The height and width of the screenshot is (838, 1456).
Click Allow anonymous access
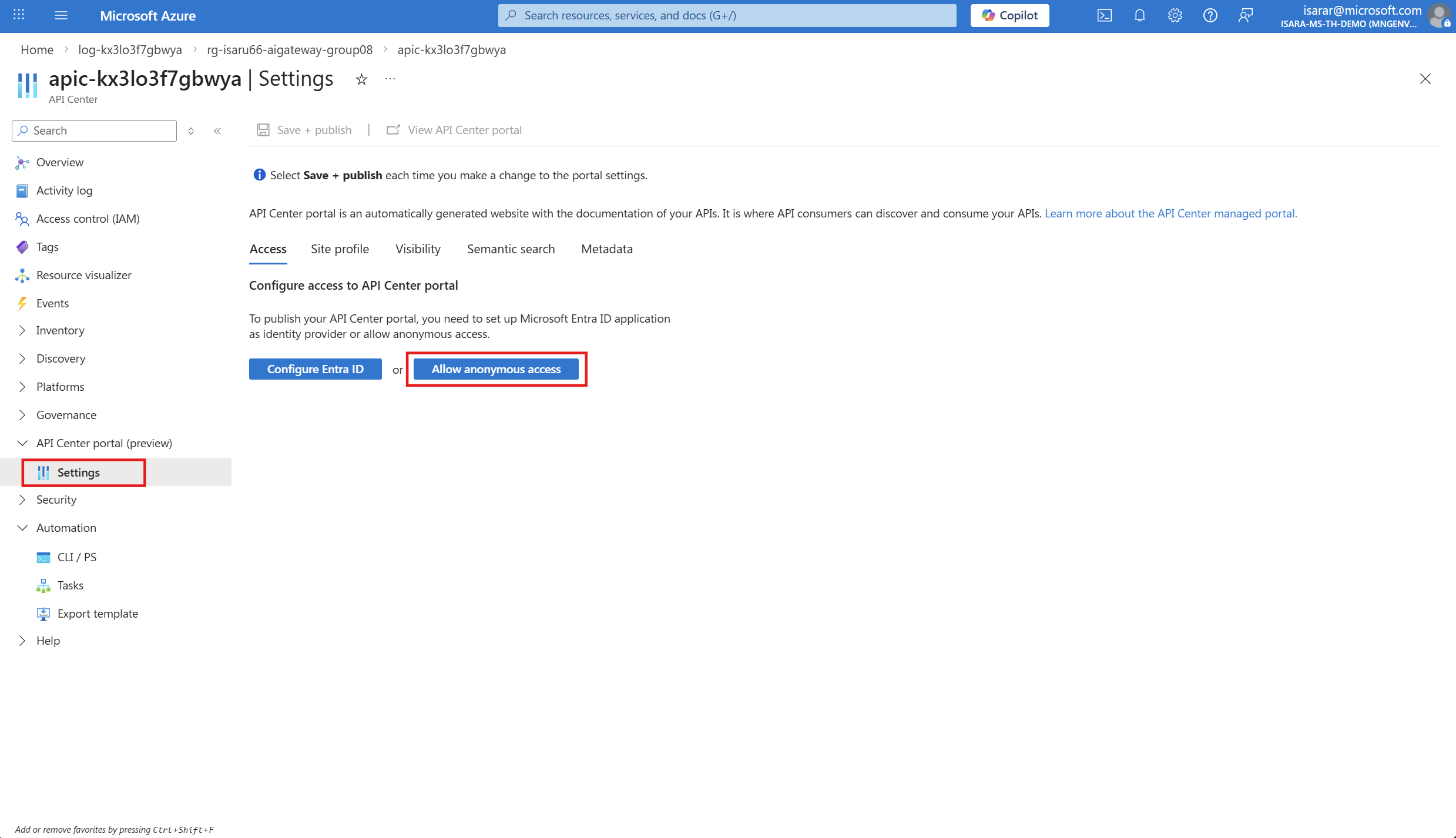tap(496, 369)
